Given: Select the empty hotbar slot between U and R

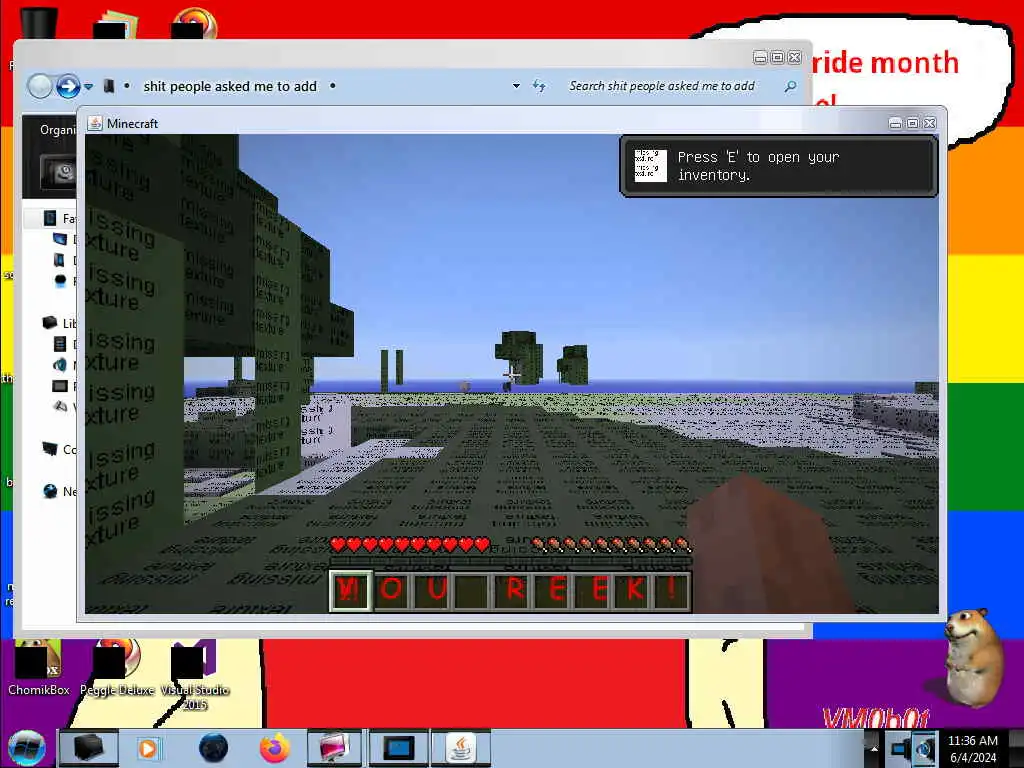Looking at the screenshot, I should point(471,590).
